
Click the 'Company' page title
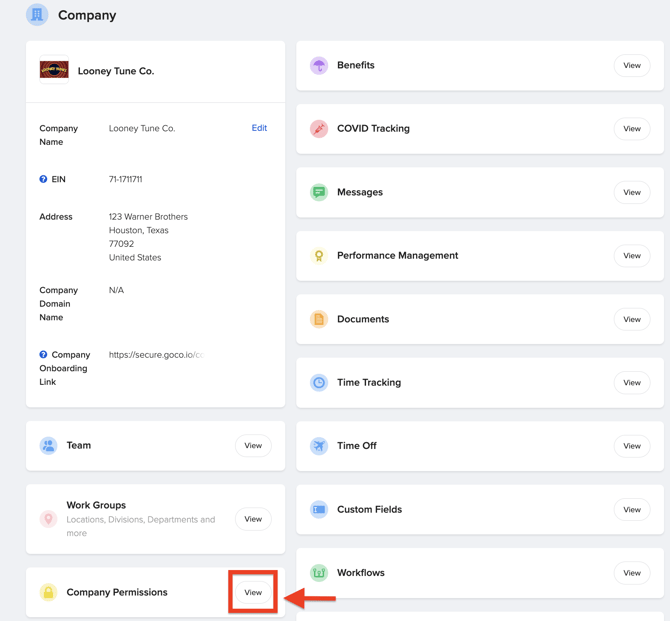(x=87, y=15)
